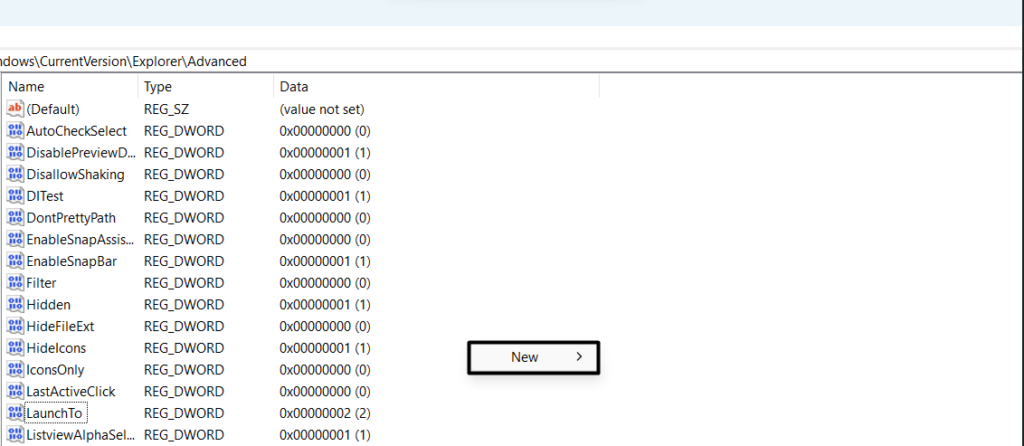Select the HideIcons entry name
Screen dimensions: 1024x446
click(x=56, y=348)
